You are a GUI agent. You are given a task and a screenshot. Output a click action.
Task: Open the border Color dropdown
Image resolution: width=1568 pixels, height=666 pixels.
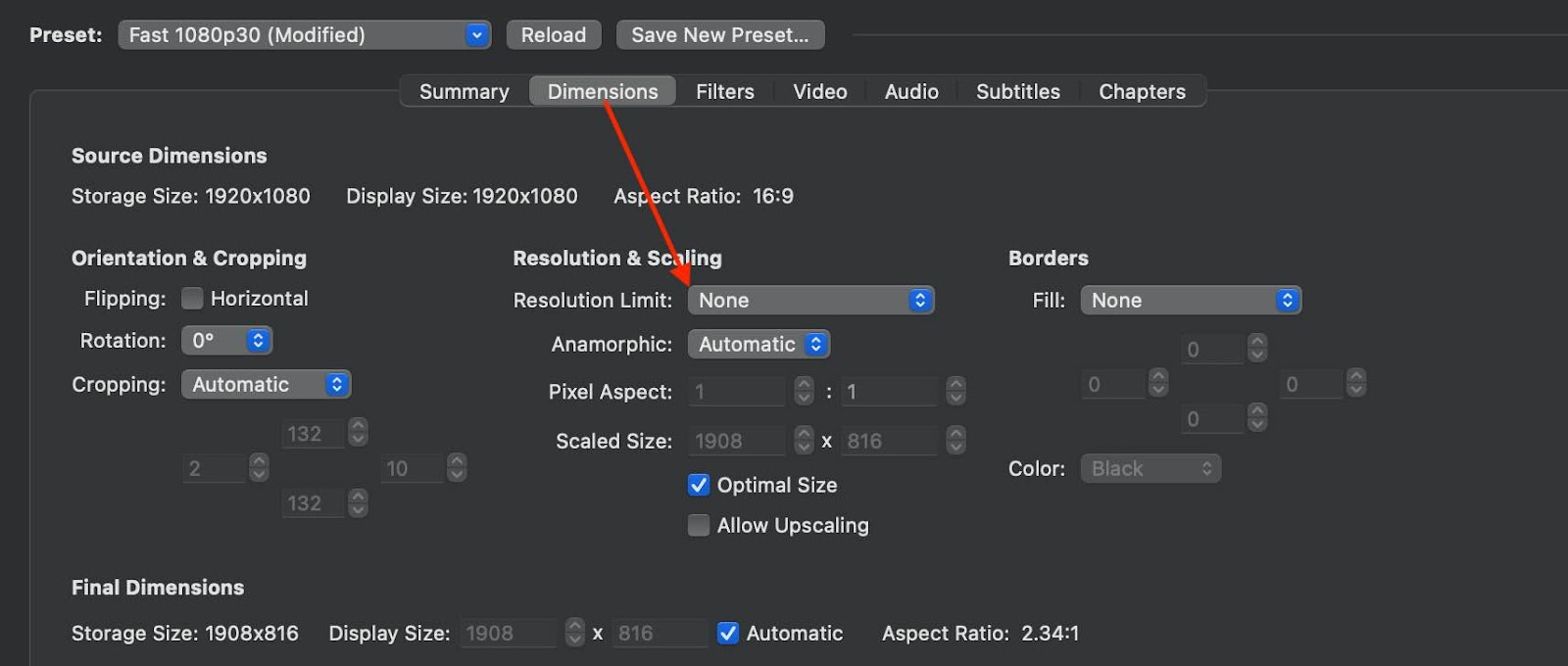[x=1151, y=468]
